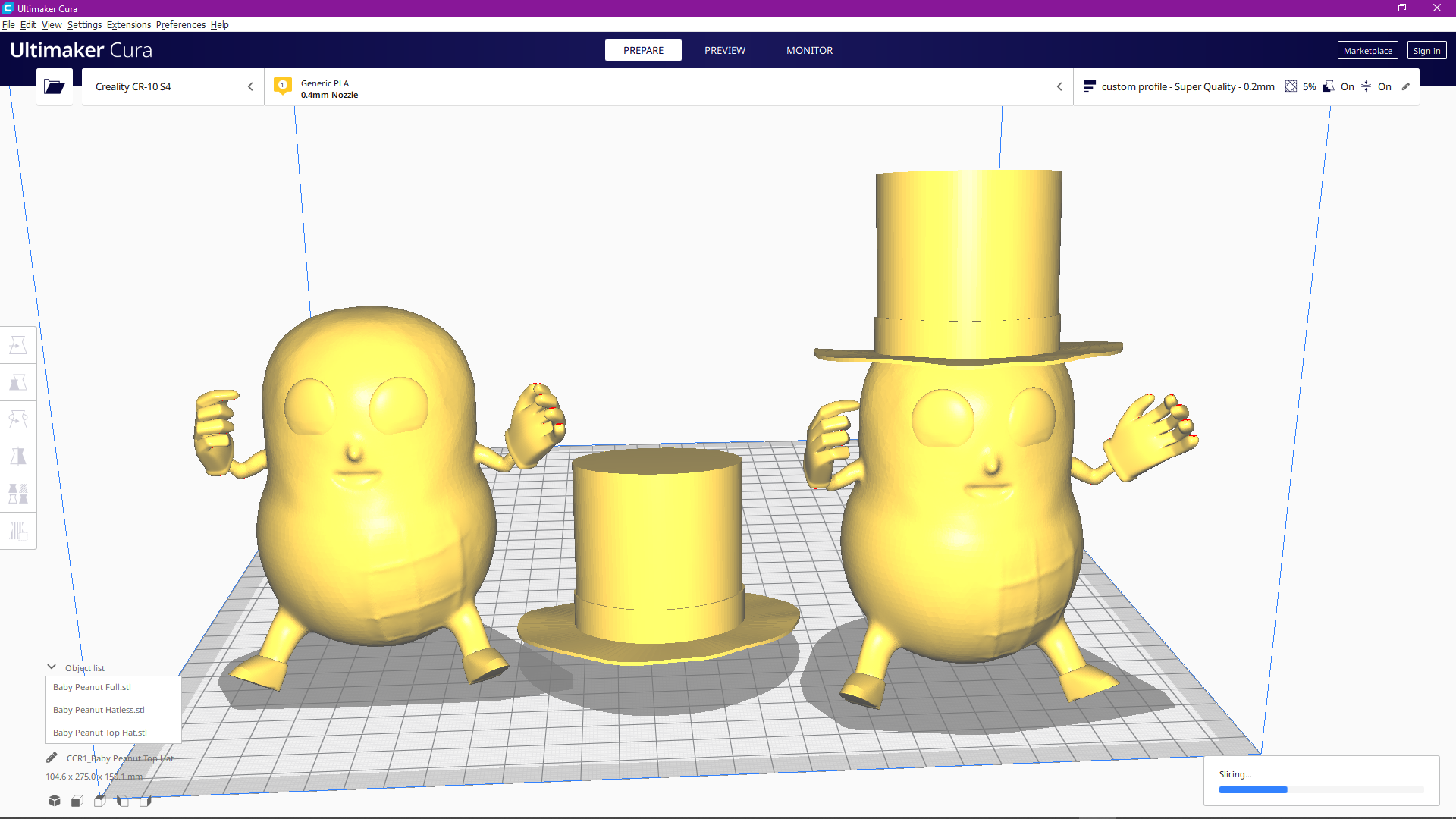Open the Marketplace
The image size is (1456, 819).
point(1367,50)
